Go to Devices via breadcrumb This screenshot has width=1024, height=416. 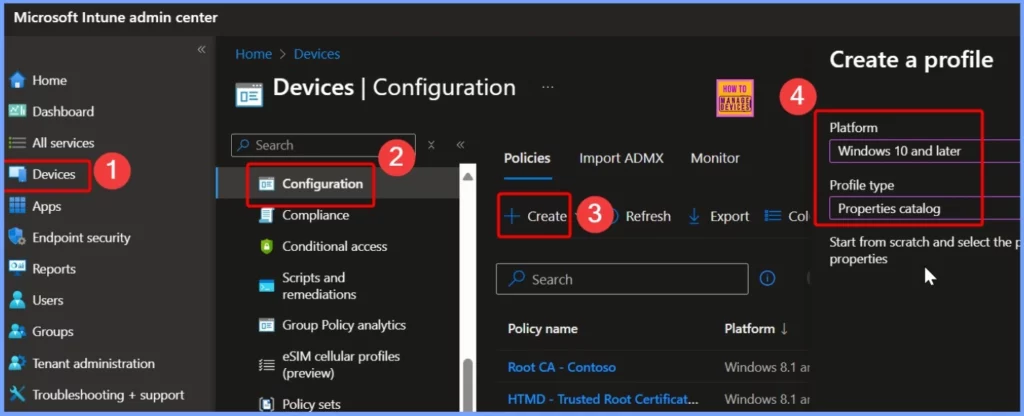coord(317,54)
